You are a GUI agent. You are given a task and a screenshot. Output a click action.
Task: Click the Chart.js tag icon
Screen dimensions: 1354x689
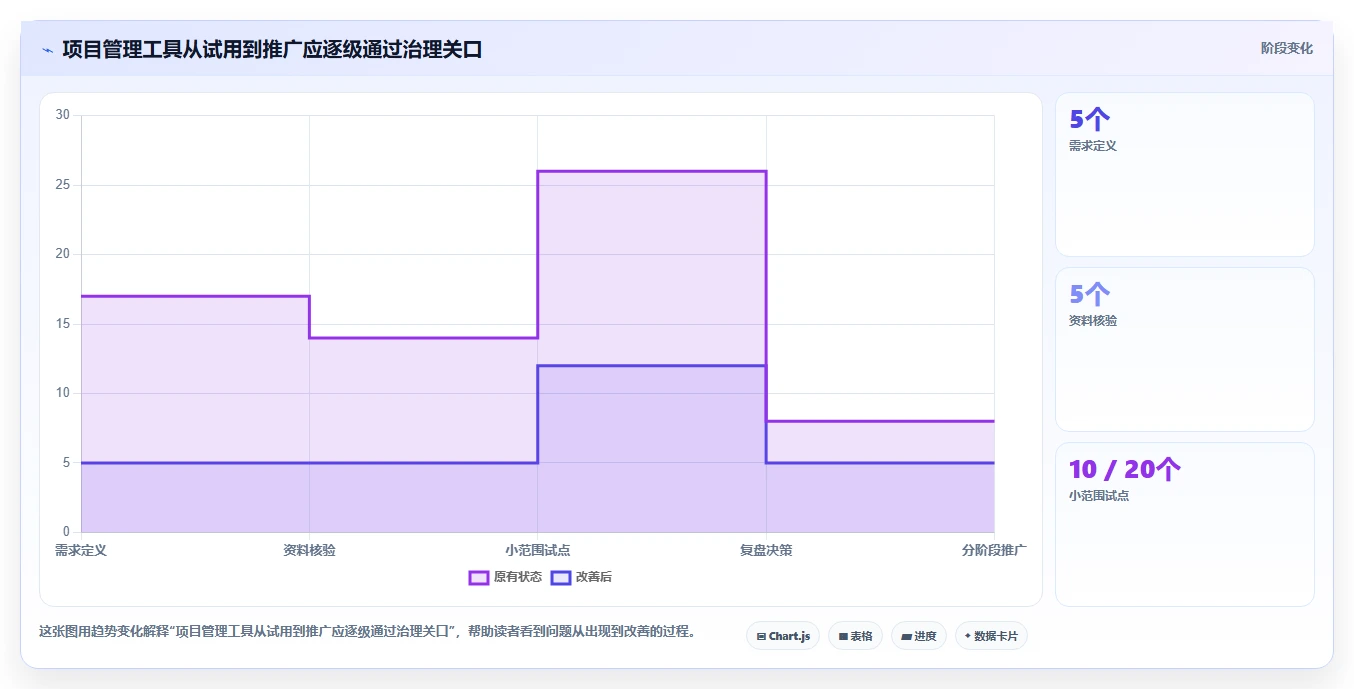[762, 636]
